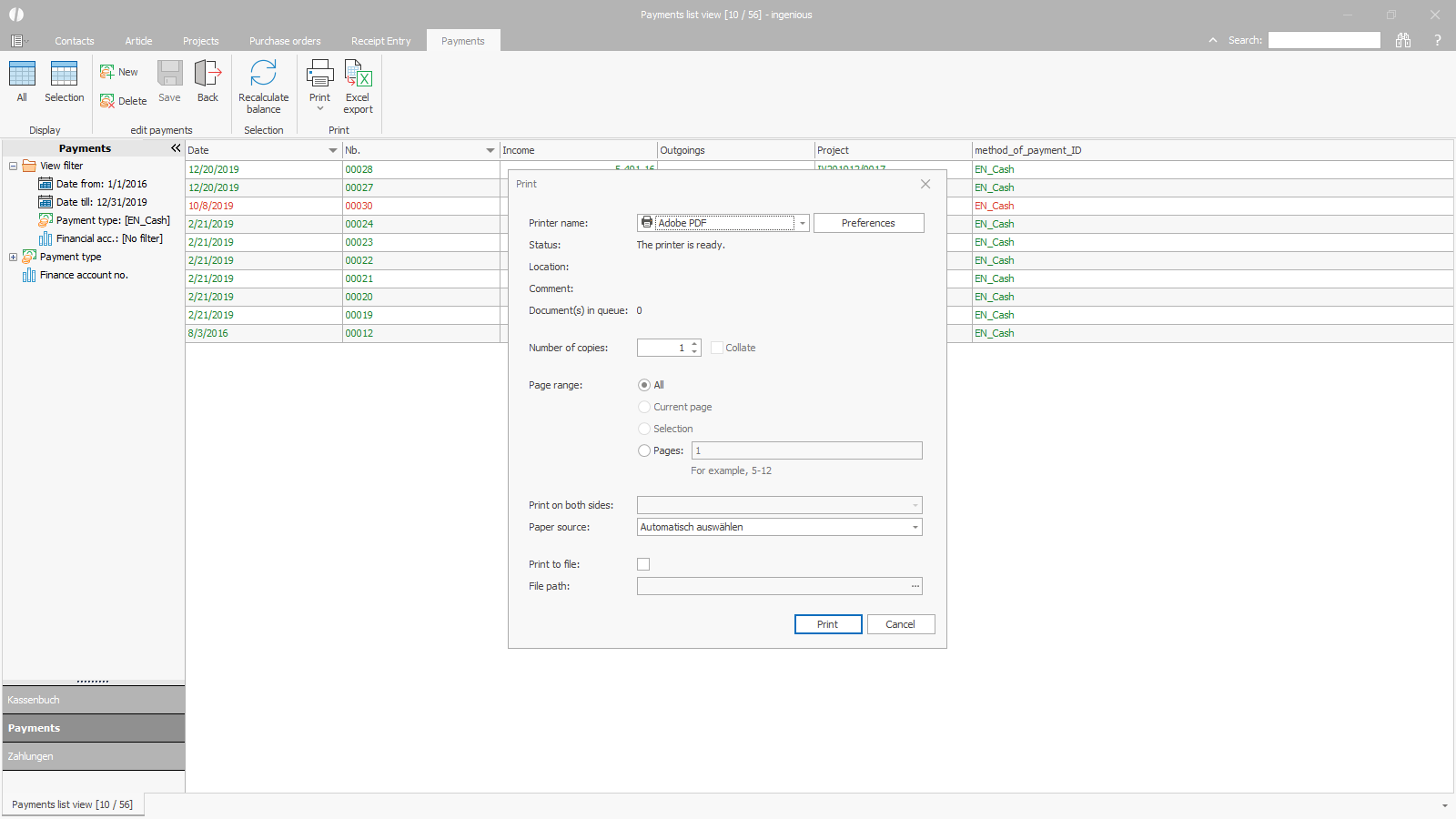The image size is (1456, 819).
Task: Open the Printer name dropdown
Action: point(802,223)
